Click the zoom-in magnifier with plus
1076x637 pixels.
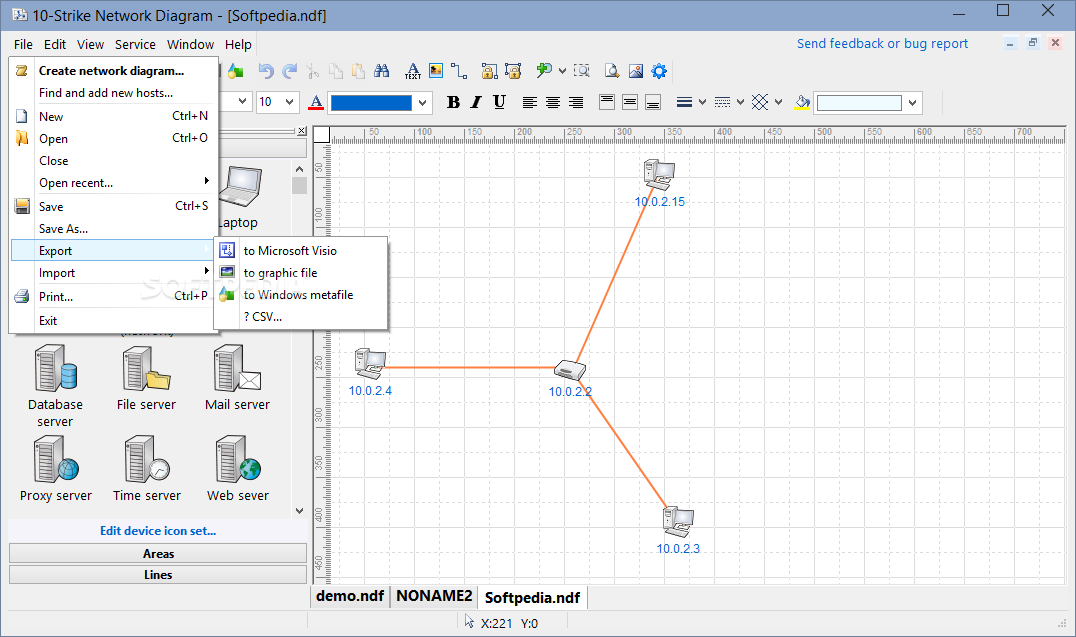(x=544, y=70)
